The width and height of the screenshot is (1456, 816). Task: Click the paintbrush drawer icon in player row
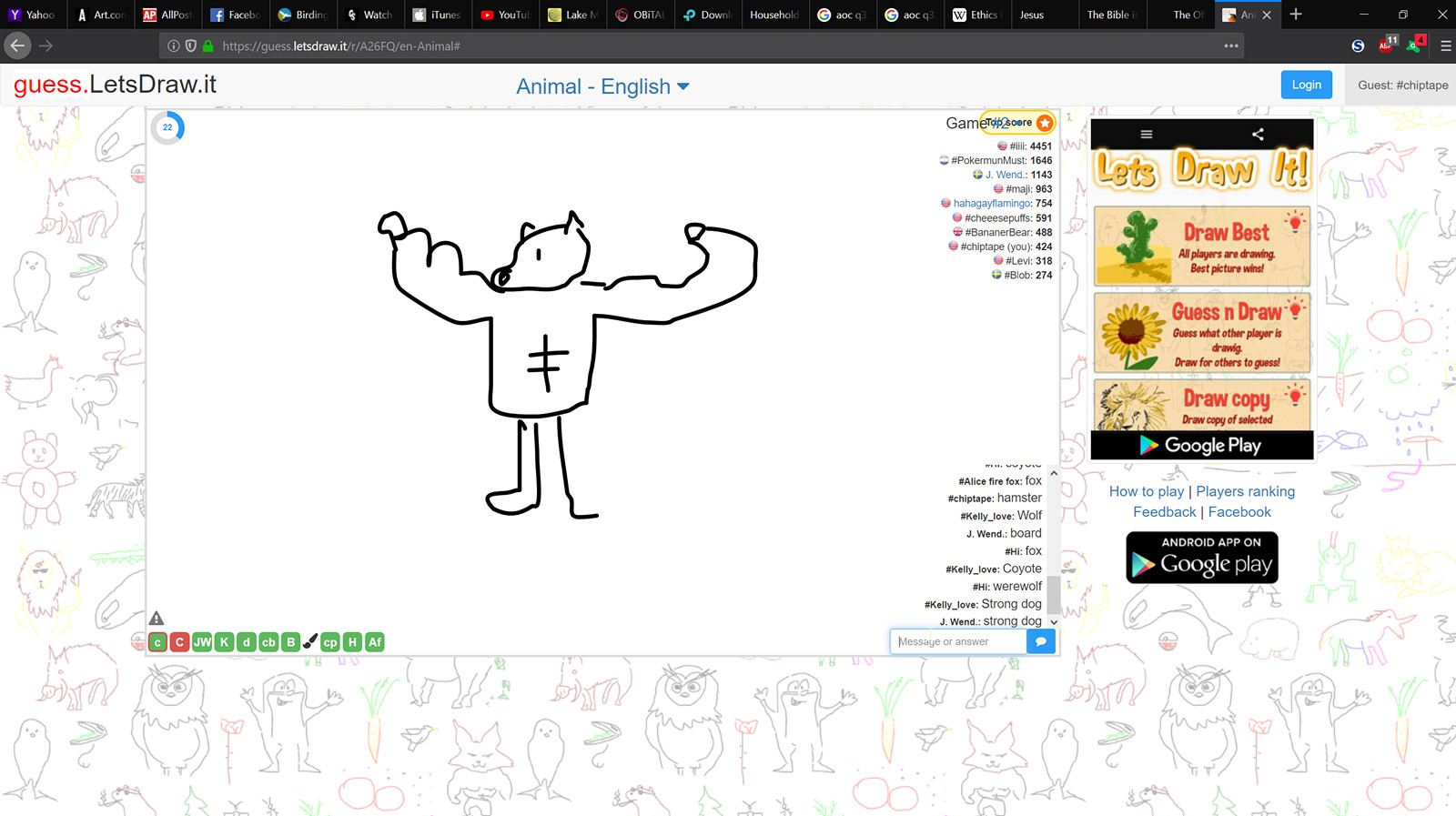(x=310, y=641)
